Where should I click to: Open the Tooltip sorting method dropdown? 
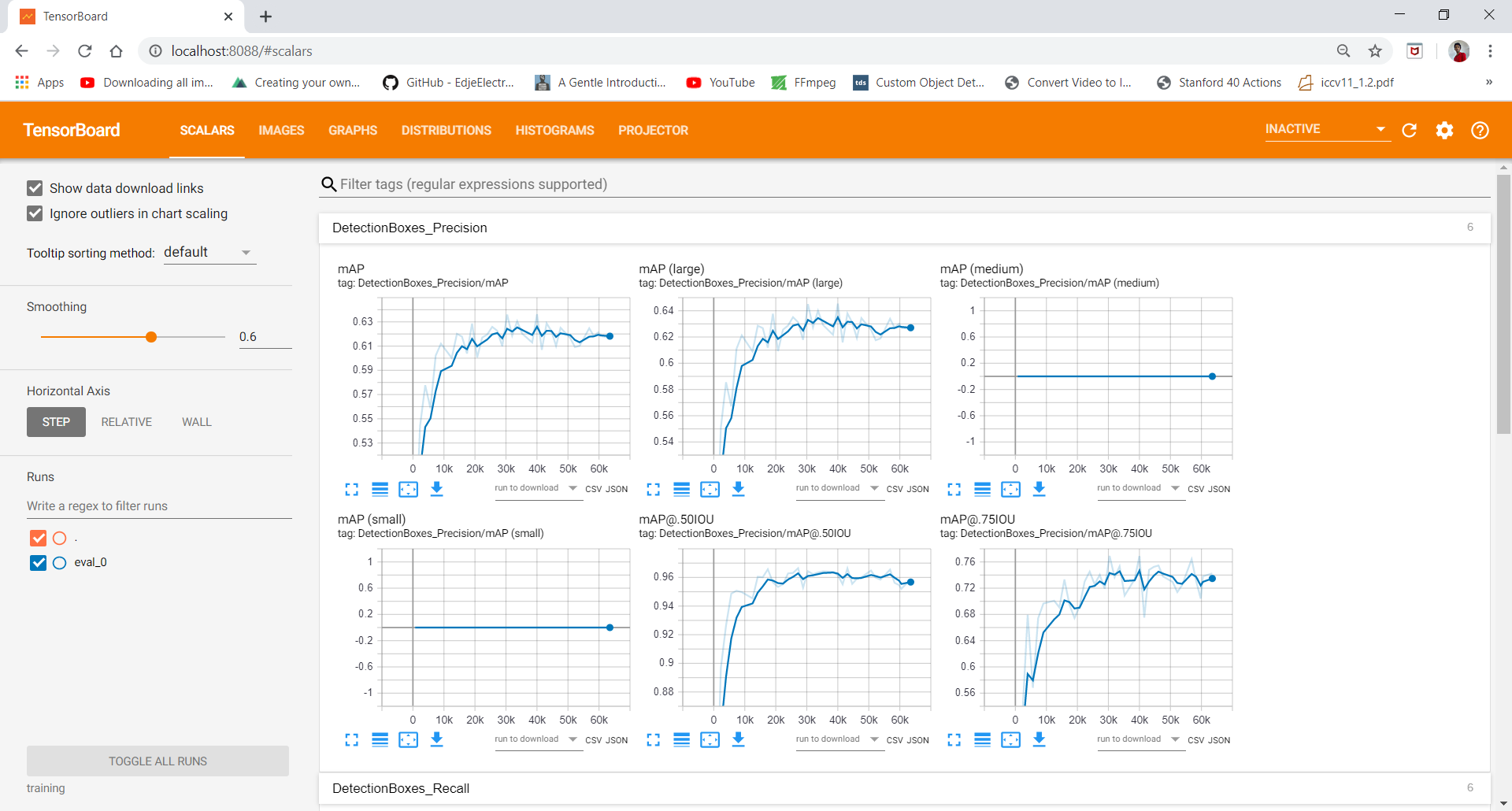click(x=209, y=252)
